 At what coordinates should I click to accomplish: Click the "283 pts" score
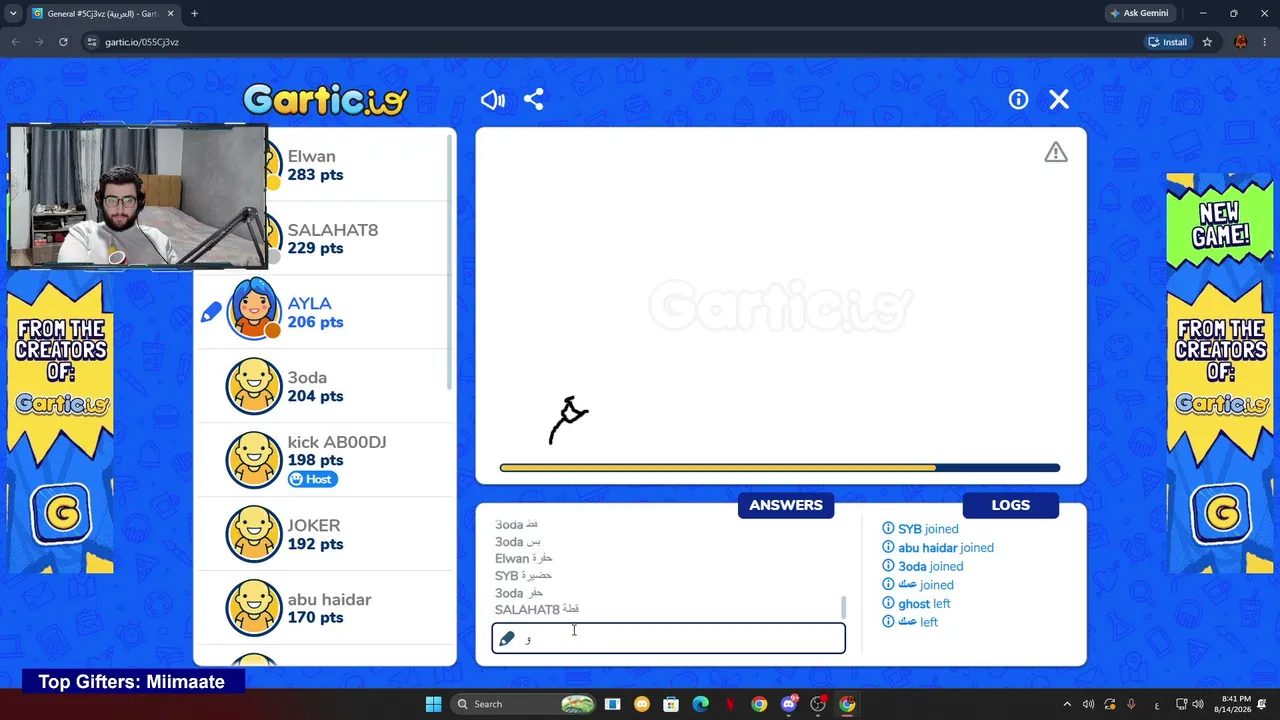point(316,175)
